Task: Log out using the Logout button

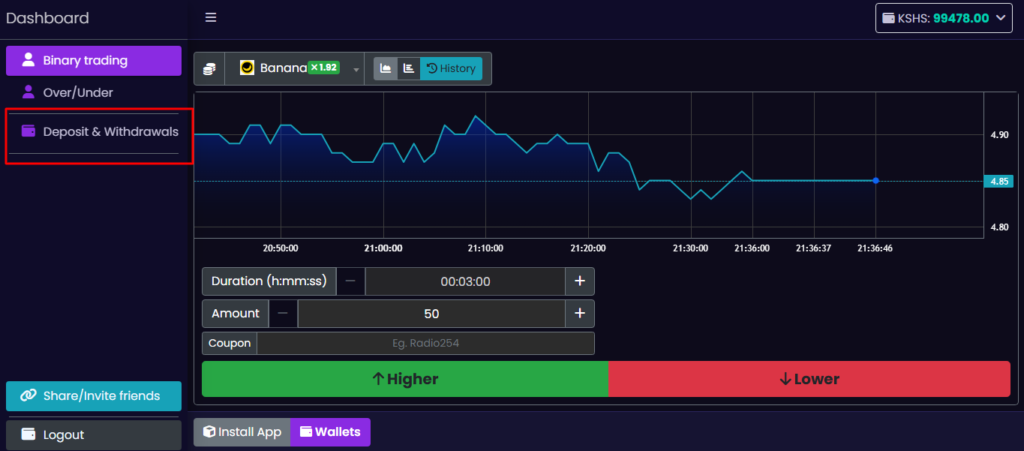Action: tap(94, 435)
